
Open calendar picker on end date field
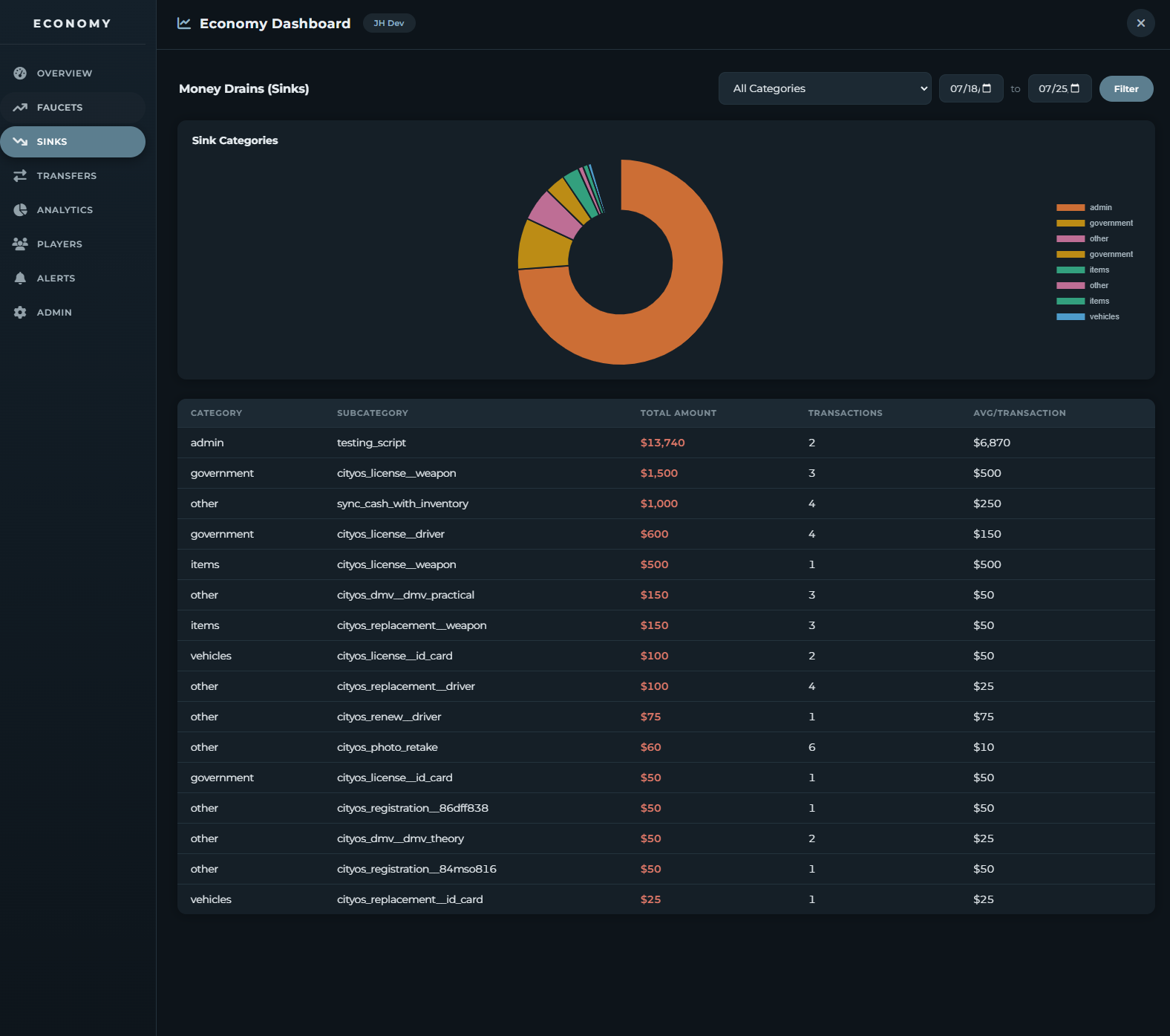coord(1075,88)
